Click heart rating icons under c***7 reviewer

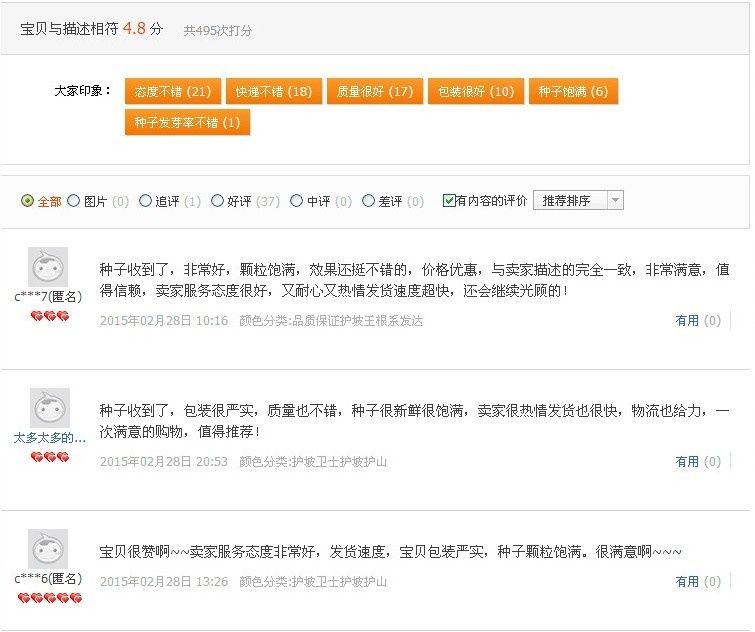point(49,316)
